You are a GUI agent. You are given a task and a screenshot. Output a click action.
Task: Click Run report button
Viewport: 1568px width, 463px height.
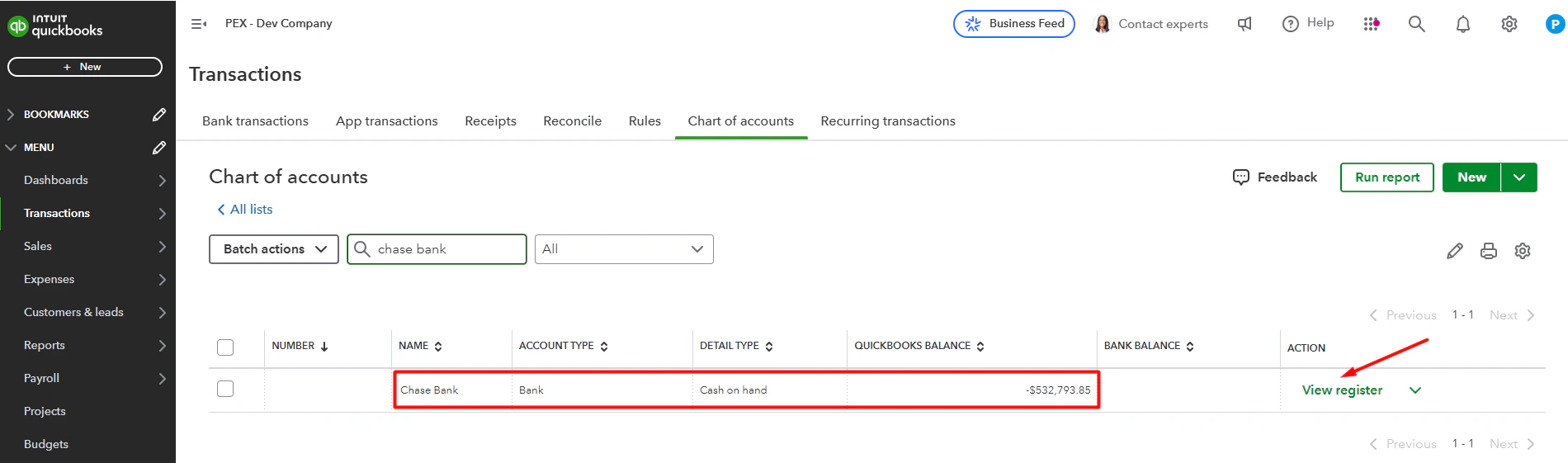click(1387, 177)
